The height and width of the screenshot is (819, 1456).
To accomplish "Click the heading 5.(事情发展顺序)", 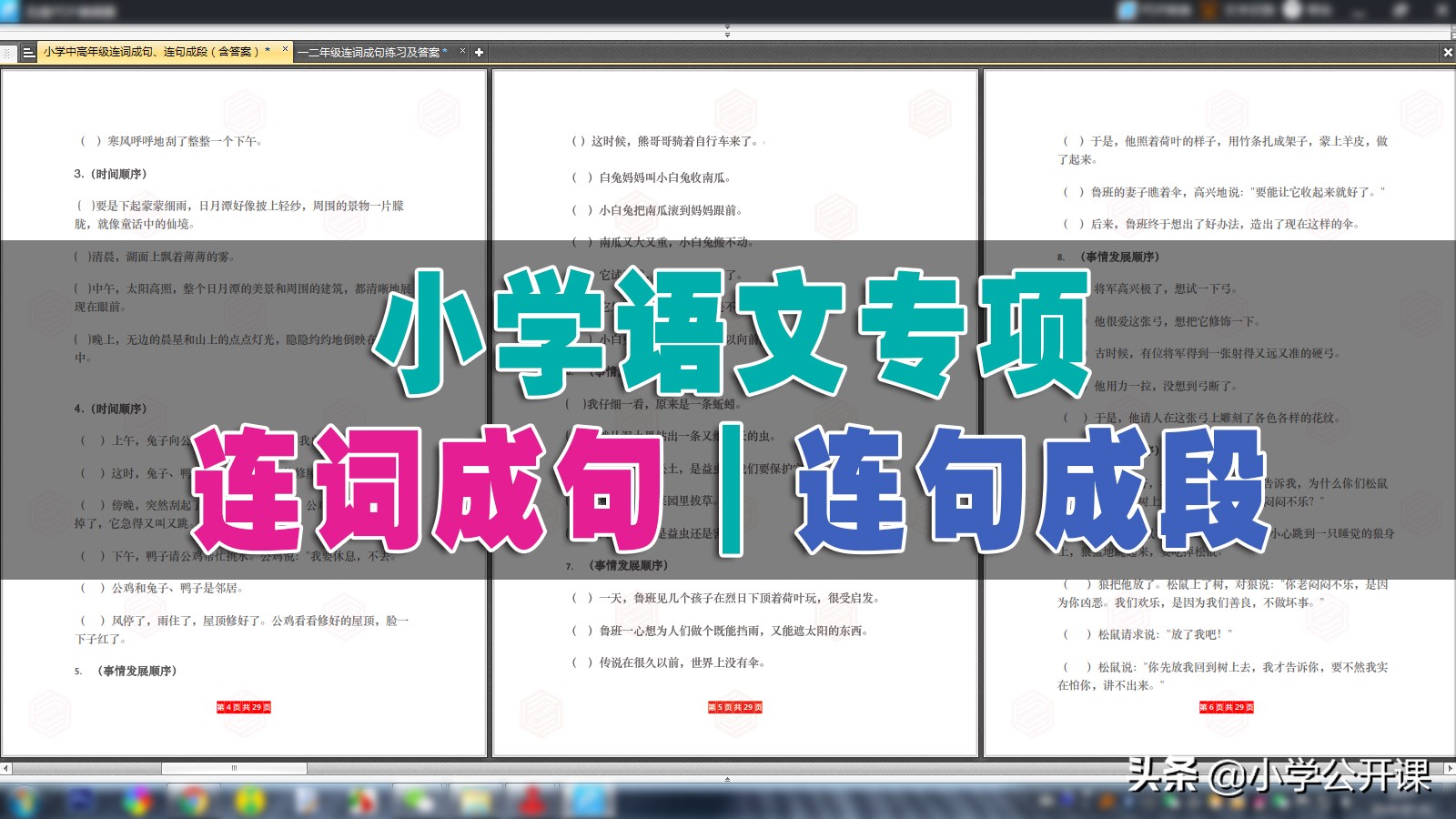I will [x=126, y=671].
